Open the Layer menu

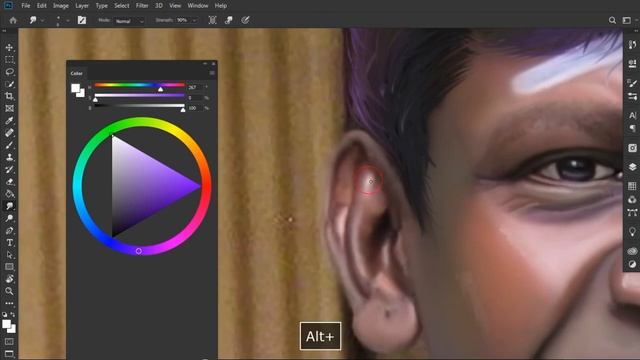(82, 6)
